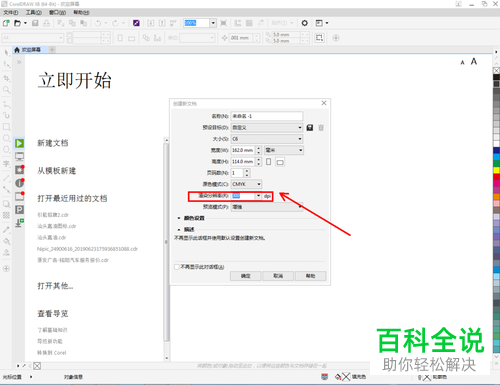Open the Gallery icon in welcome sidebar
This screenshot has height=385, width=500.
coord(19,196)
